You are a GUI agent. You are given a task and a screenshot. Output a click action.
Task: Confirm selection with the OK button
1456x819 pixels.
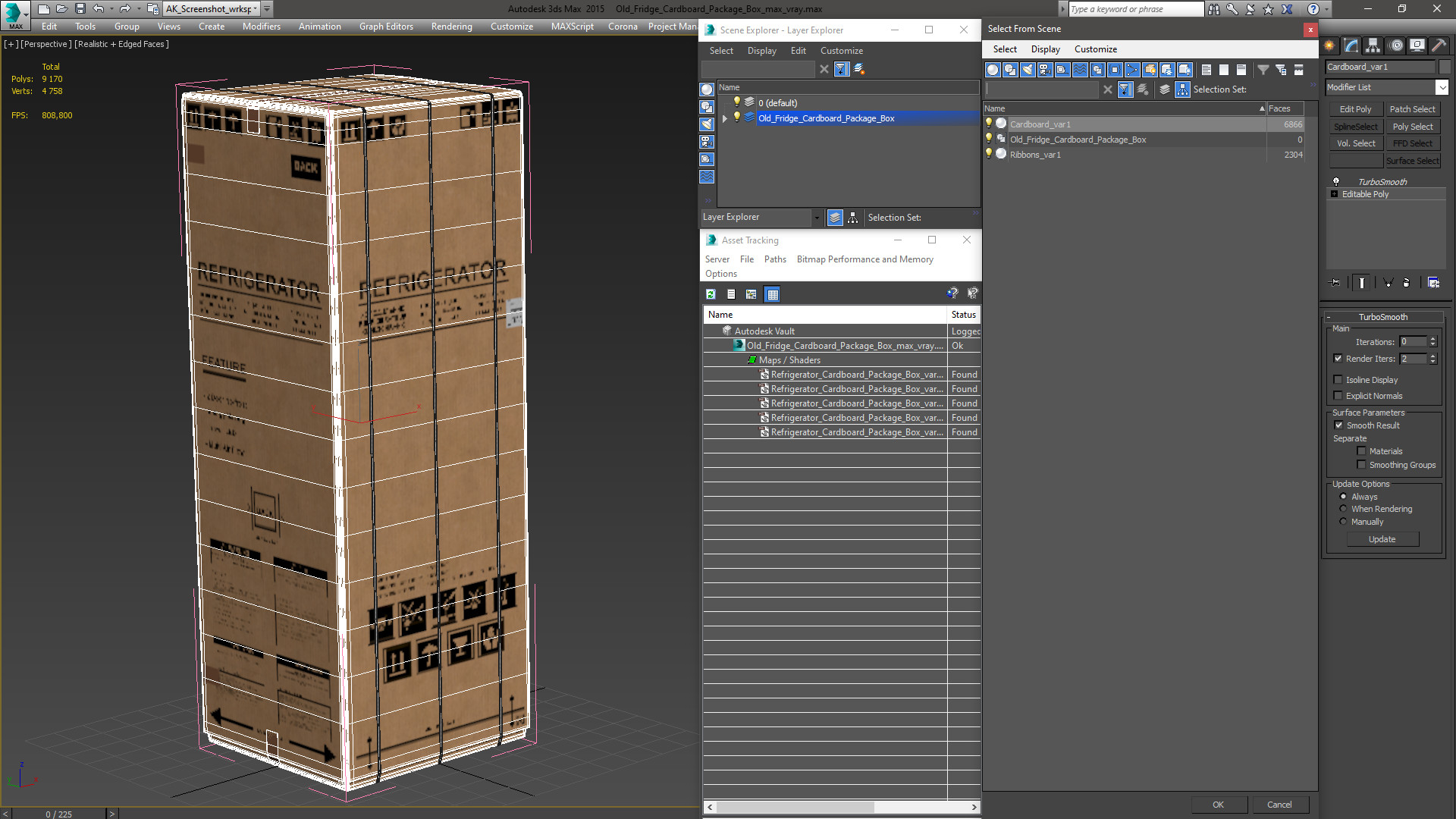click(1218, 805)
